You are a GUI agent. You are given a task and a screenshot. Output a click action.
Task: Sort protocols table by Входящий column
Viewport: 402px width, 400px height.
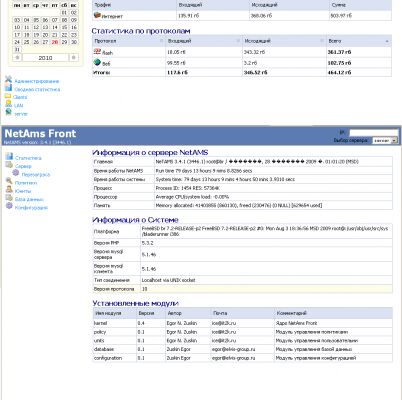point(204,41)
